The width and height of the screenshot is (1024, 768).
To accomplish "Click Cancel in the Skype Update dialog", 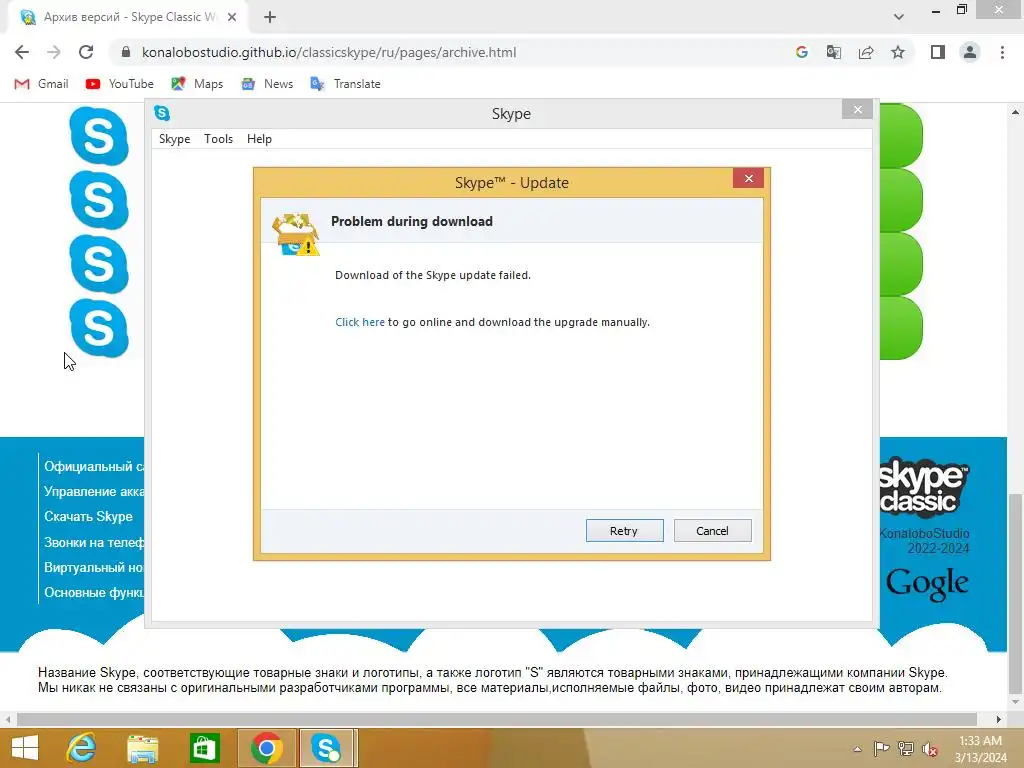I will pos(712,531).
